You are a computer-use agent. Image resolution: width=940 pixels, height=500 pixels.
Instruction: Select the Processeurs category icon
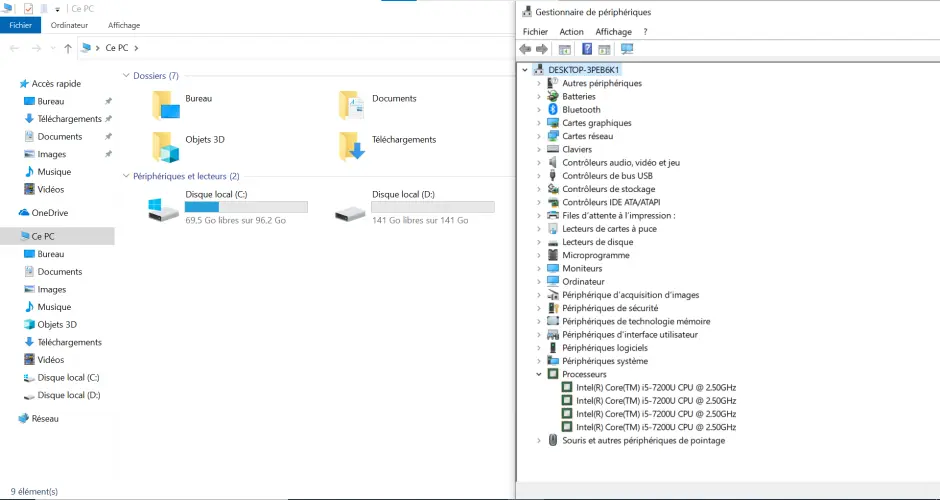click(553, 374)
